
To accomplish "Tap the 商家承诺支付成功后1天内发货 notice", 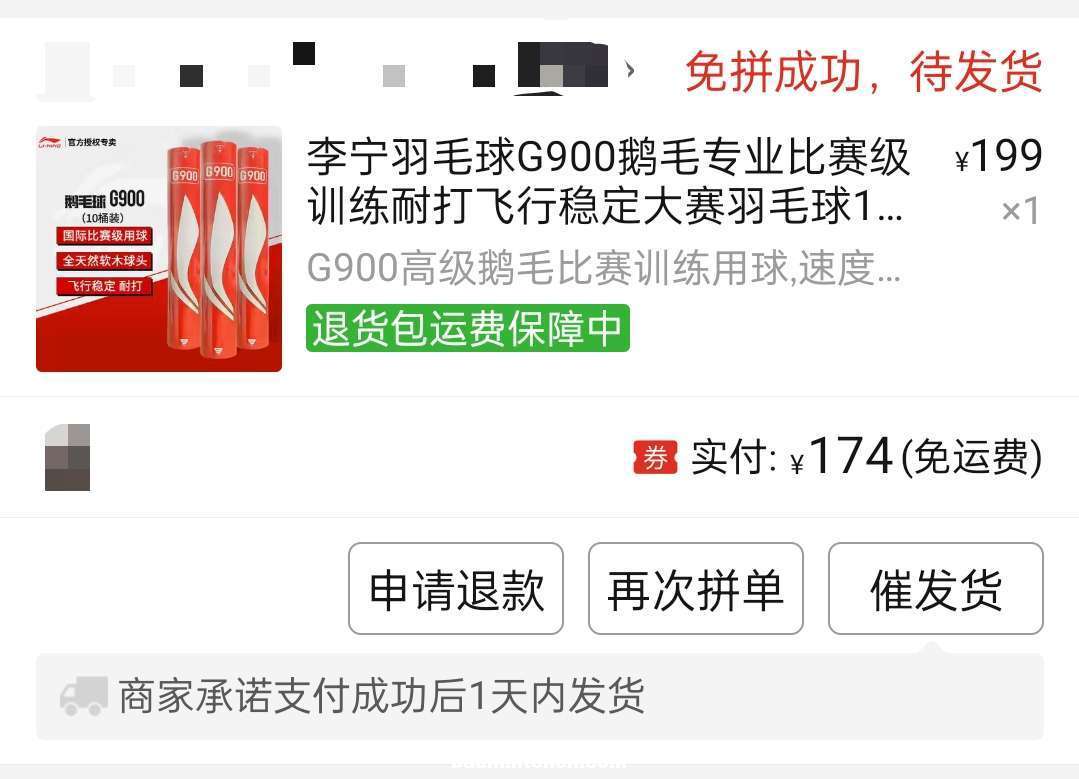I will coord(382,696).
